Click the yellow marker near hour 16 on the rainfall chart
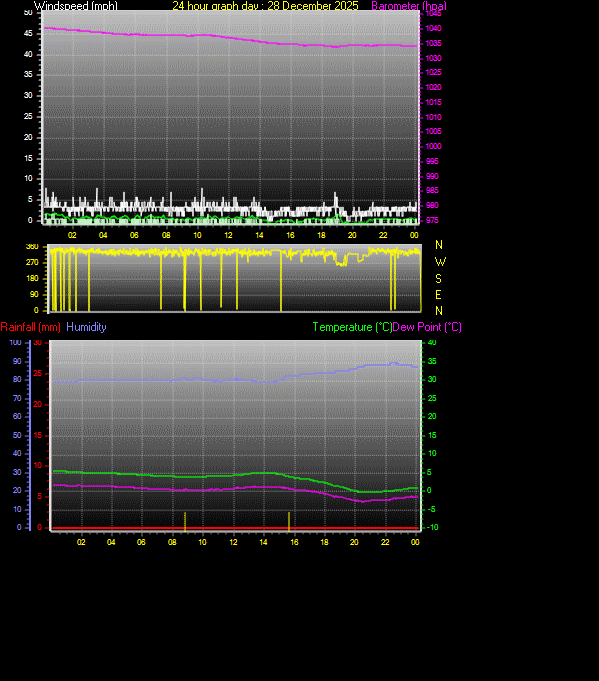Screen dimensions: 599x681 pos(289,522)
